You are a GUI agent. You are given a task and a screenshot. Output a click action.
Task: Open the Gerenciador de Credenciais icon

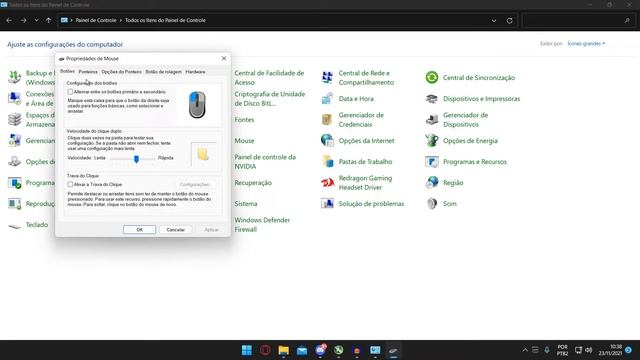327,120
